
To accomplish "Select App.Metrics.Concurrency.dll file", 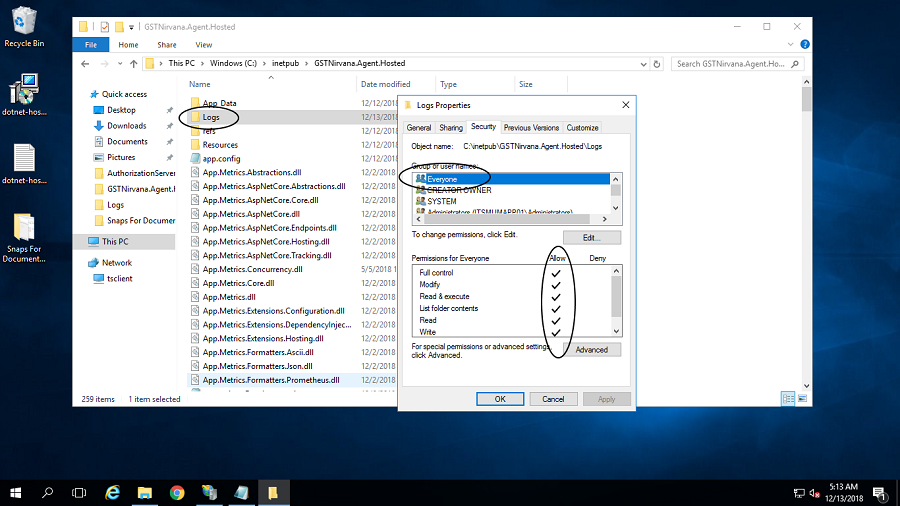I will [x=253, y=269].
